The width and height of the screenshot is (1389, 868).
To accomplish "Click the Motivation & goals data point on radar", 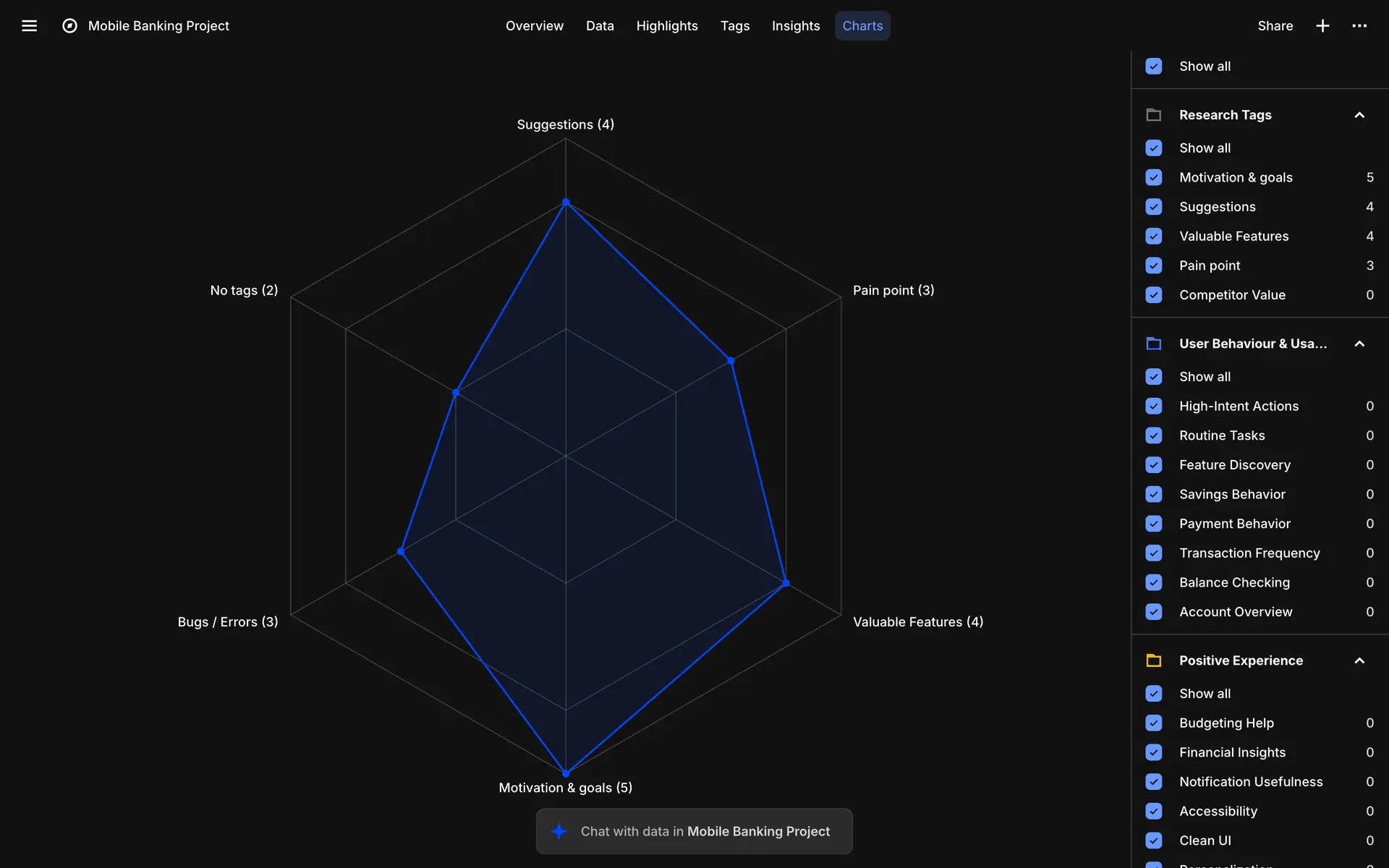I will pyautogui.click(x=566, y=773).
